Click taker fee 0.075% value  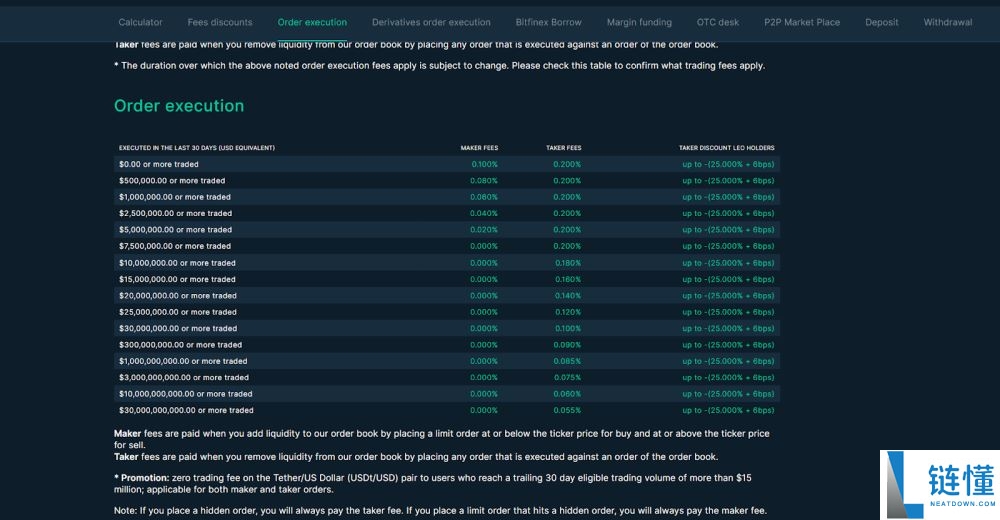[x=568, y=378]
